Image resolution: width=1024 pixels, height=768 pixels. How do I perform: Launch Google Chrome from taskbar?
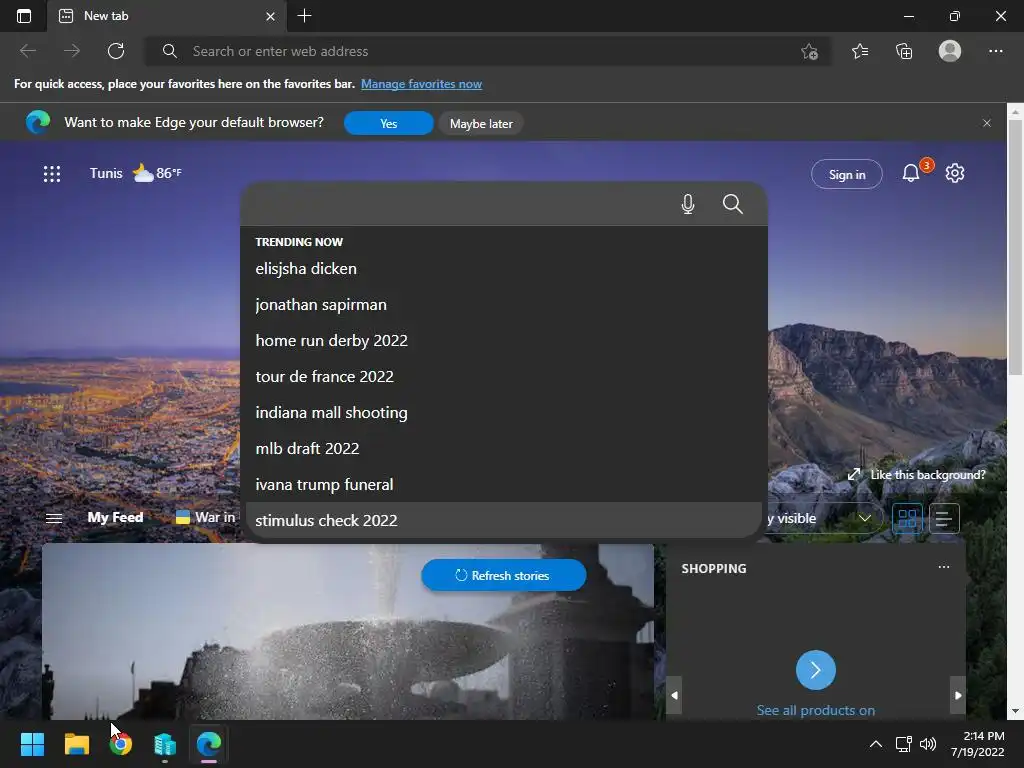[121, 744]
